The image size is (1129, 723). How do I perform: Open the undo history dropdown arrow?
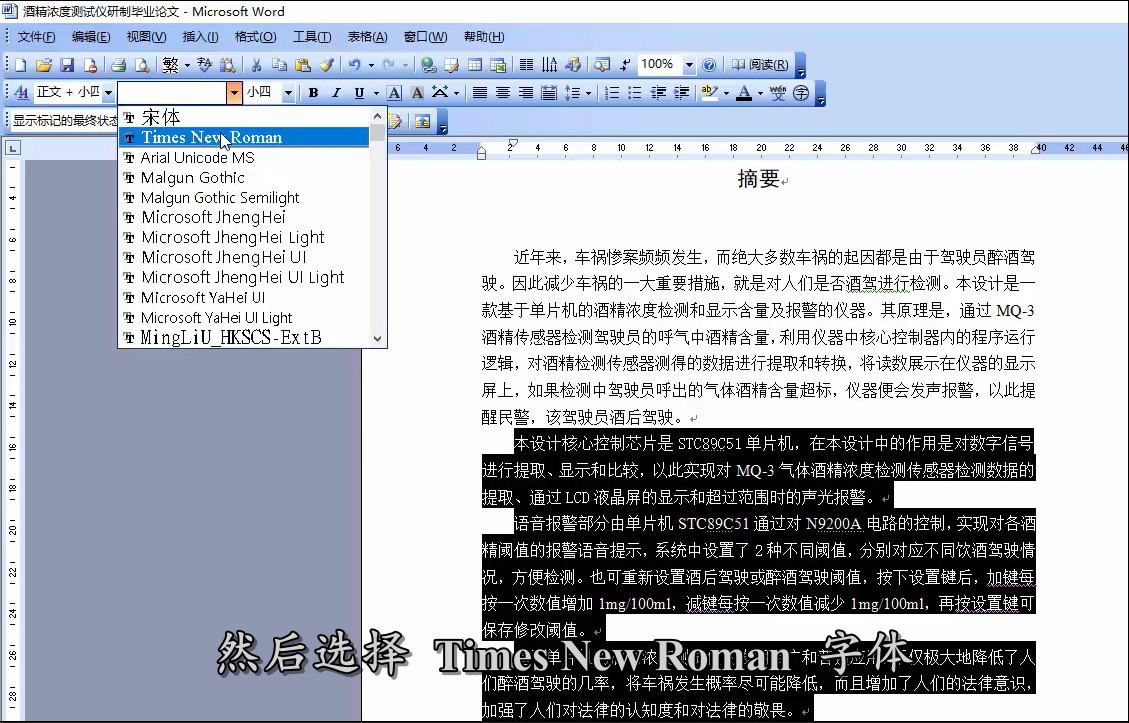tap(372, 66)
